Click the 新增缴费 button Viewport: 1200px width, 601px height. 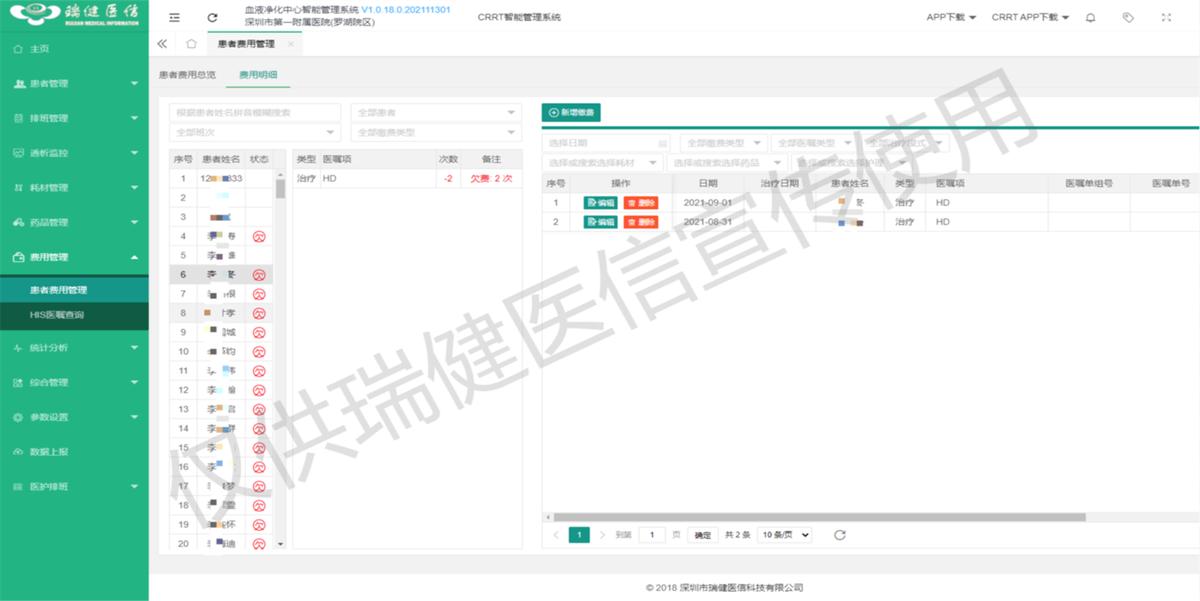pyautogui.click(x=572, y=113)
